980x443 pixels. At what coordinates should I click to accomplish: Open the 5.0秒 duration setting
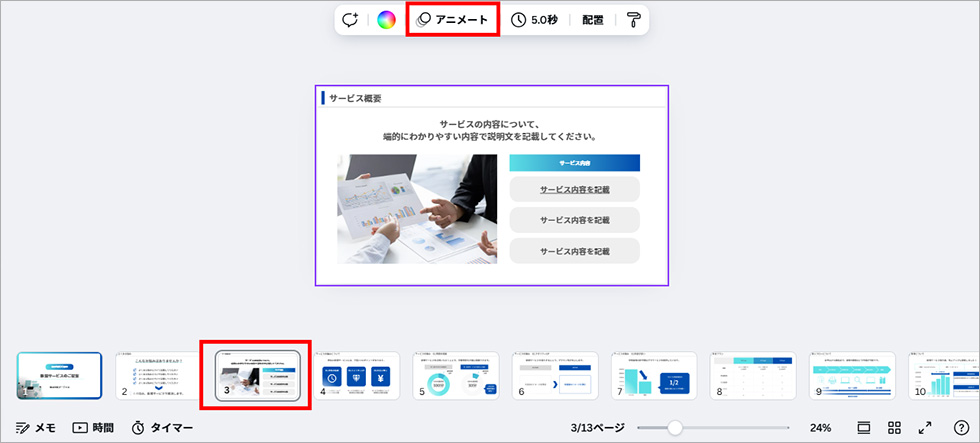(534, 20)
